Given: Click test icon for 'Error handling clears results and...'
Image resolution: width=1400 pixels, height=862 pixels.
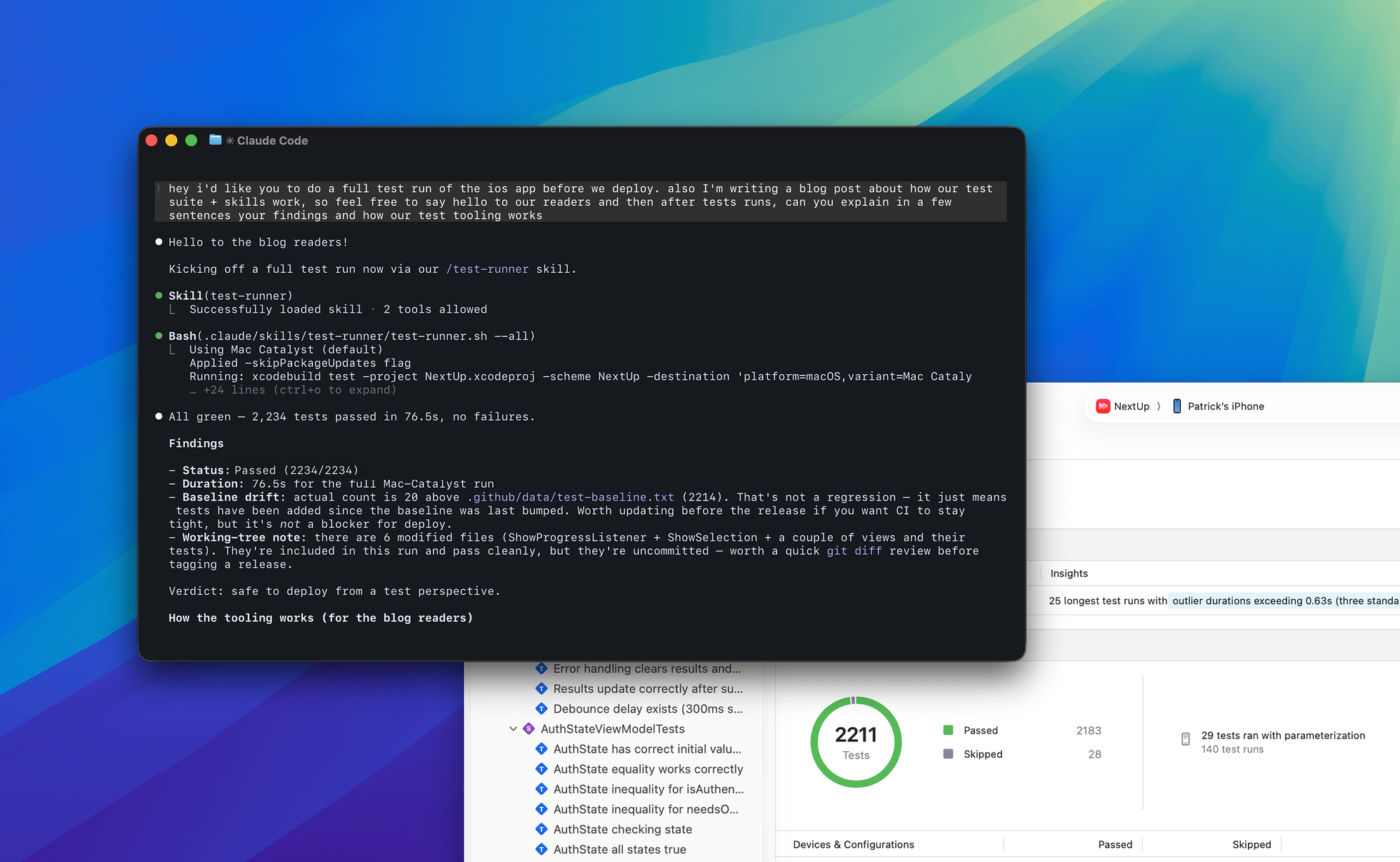Looking at the screenshot, I should (x=541, y=668).
